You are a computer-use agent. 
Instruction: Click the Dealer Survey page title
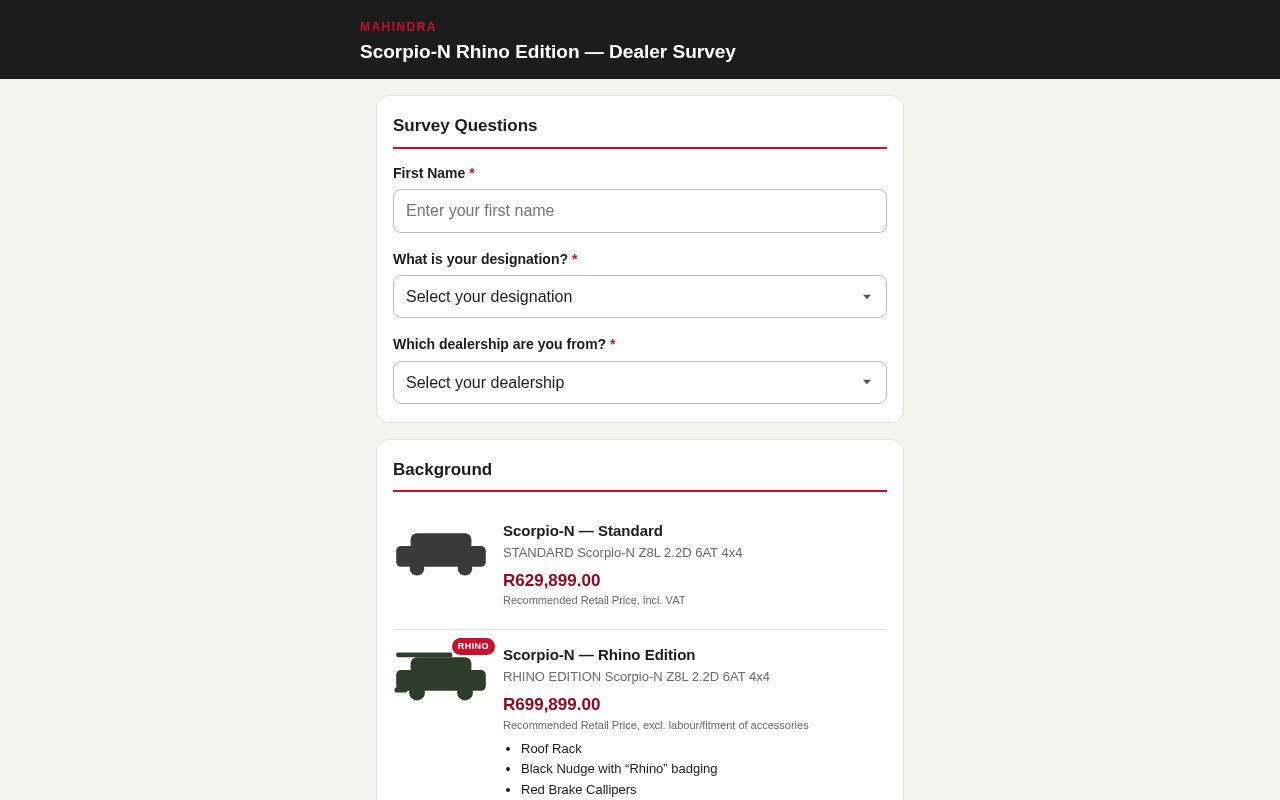(x=548, y=52)
